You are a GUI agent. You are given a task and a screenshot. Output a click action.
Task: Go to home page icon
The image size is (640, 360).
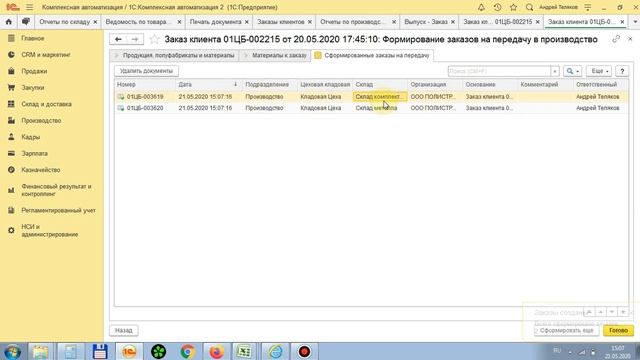point(9,22)
